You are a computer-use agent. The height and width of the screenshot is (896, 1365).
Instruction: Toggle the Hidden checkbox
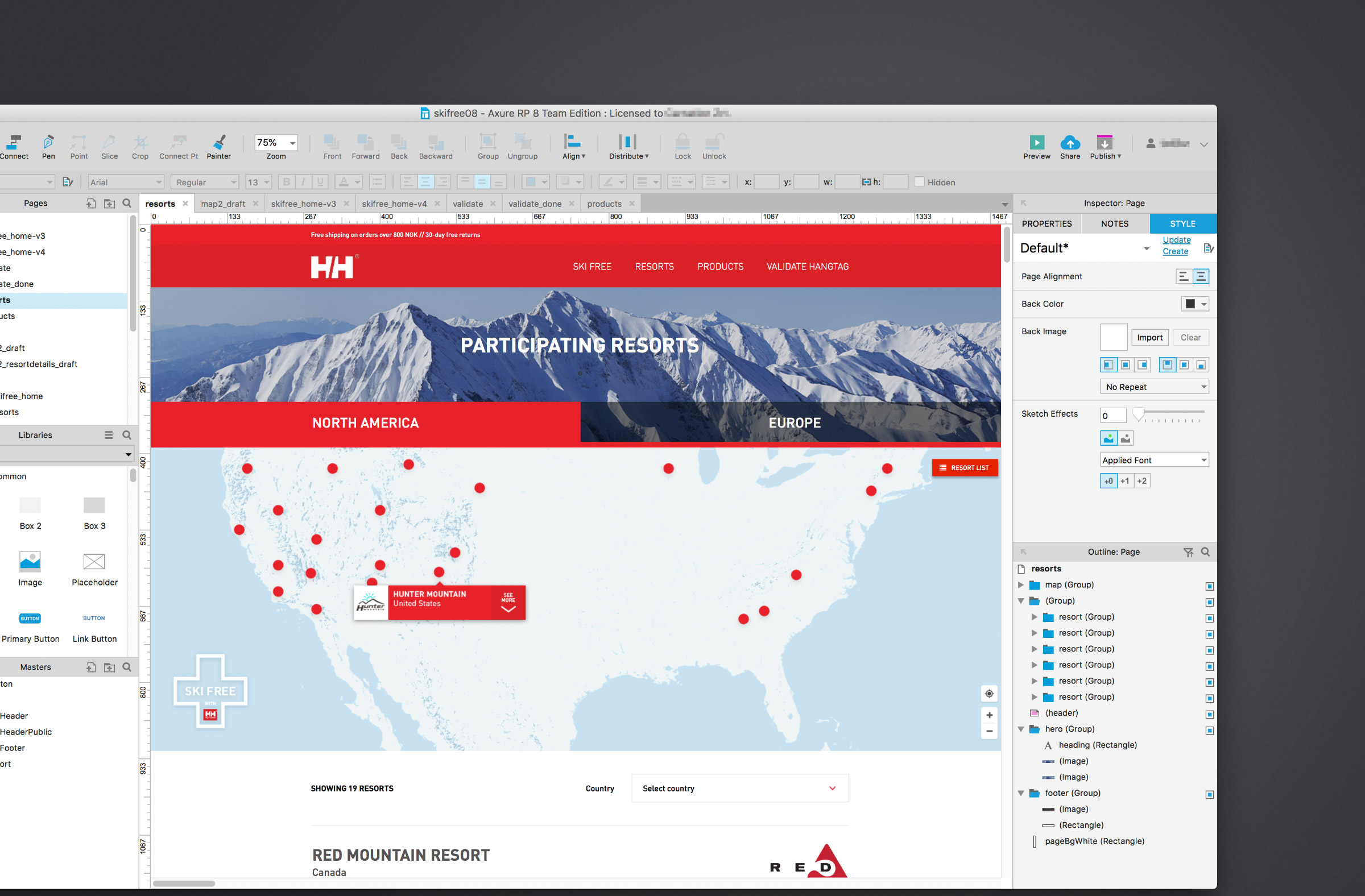tap(919, 182)
